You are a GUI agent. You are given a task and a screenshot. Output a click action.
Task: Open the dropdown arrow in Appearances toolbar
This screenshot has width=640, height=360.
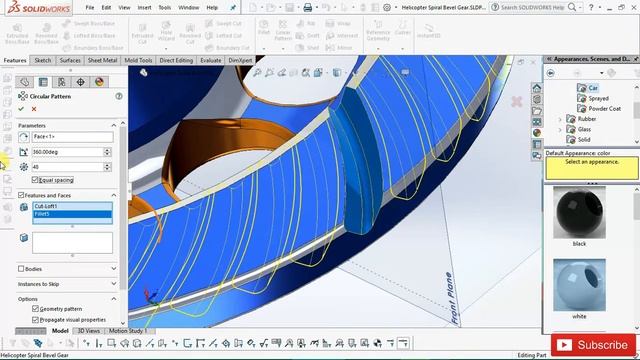pos(602,73)
